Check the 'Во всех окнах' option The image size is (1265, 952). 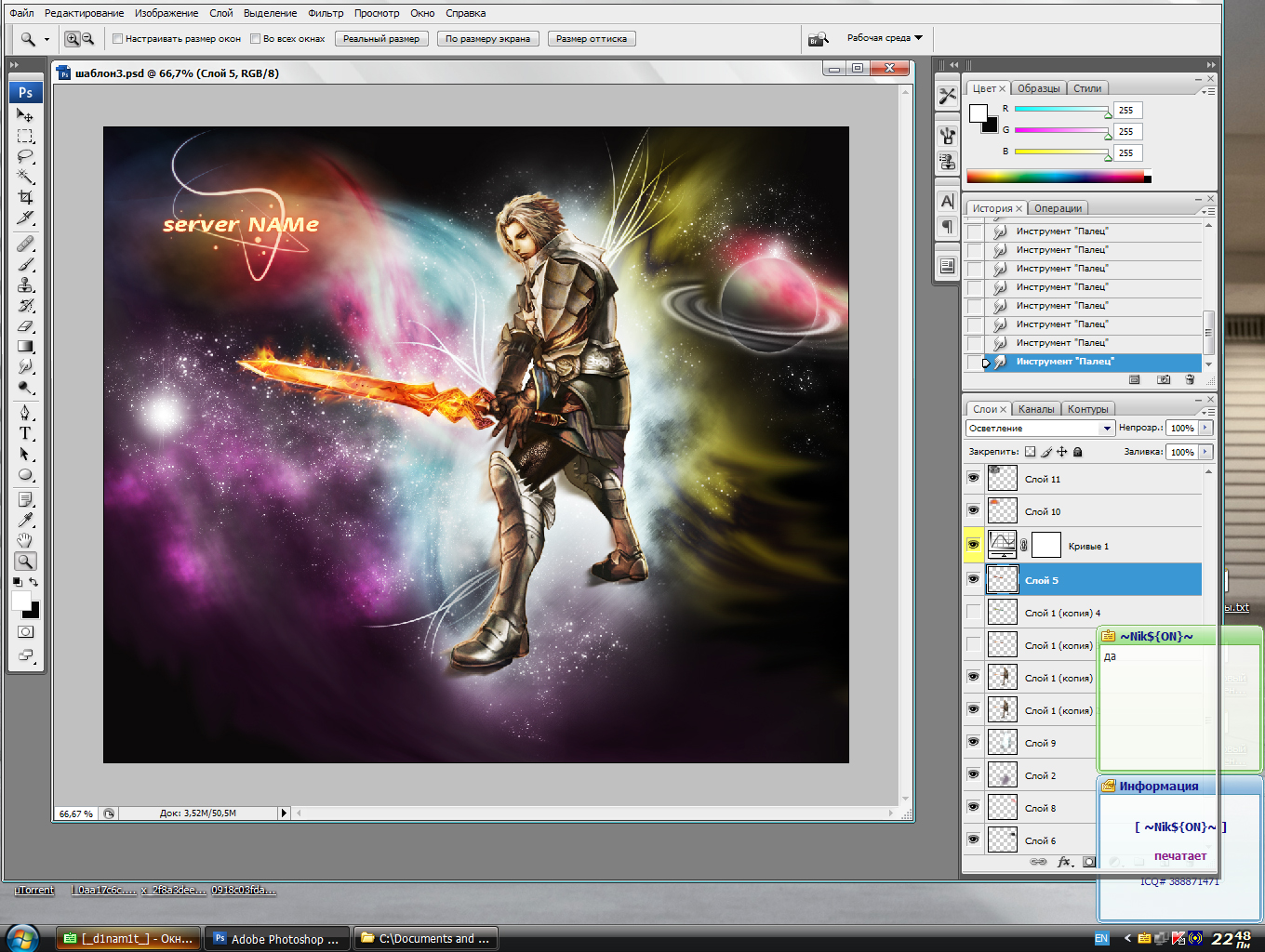pyautogui.click(x=255, y=39)
